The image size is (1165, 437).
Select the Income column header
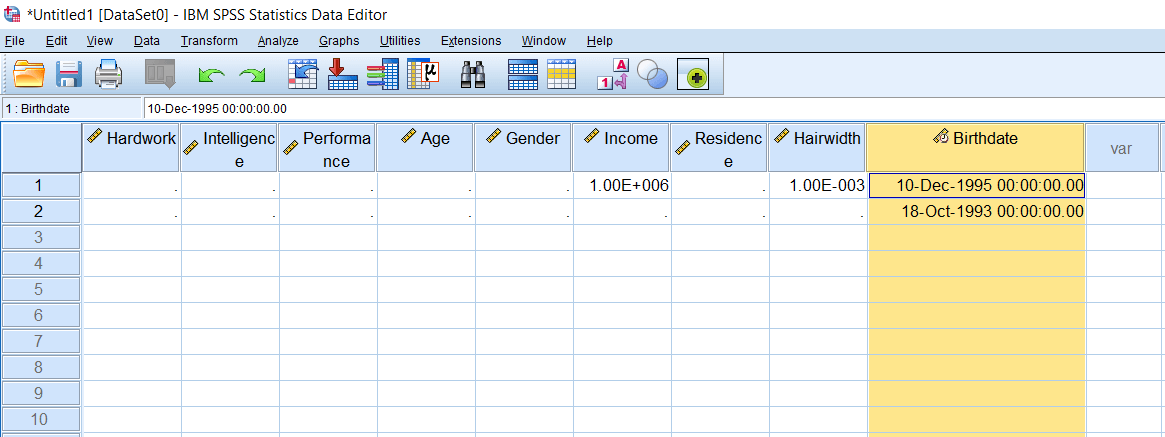(620, 139)
